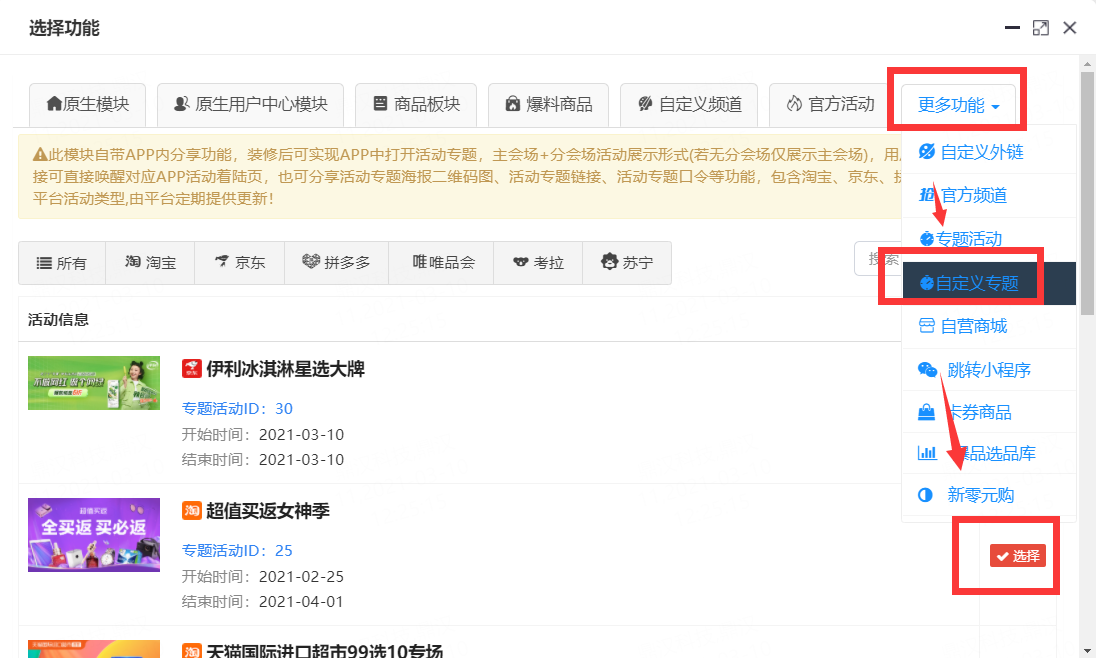
Task: Filter activities by 唯品会
Action: tap(441, 263)
